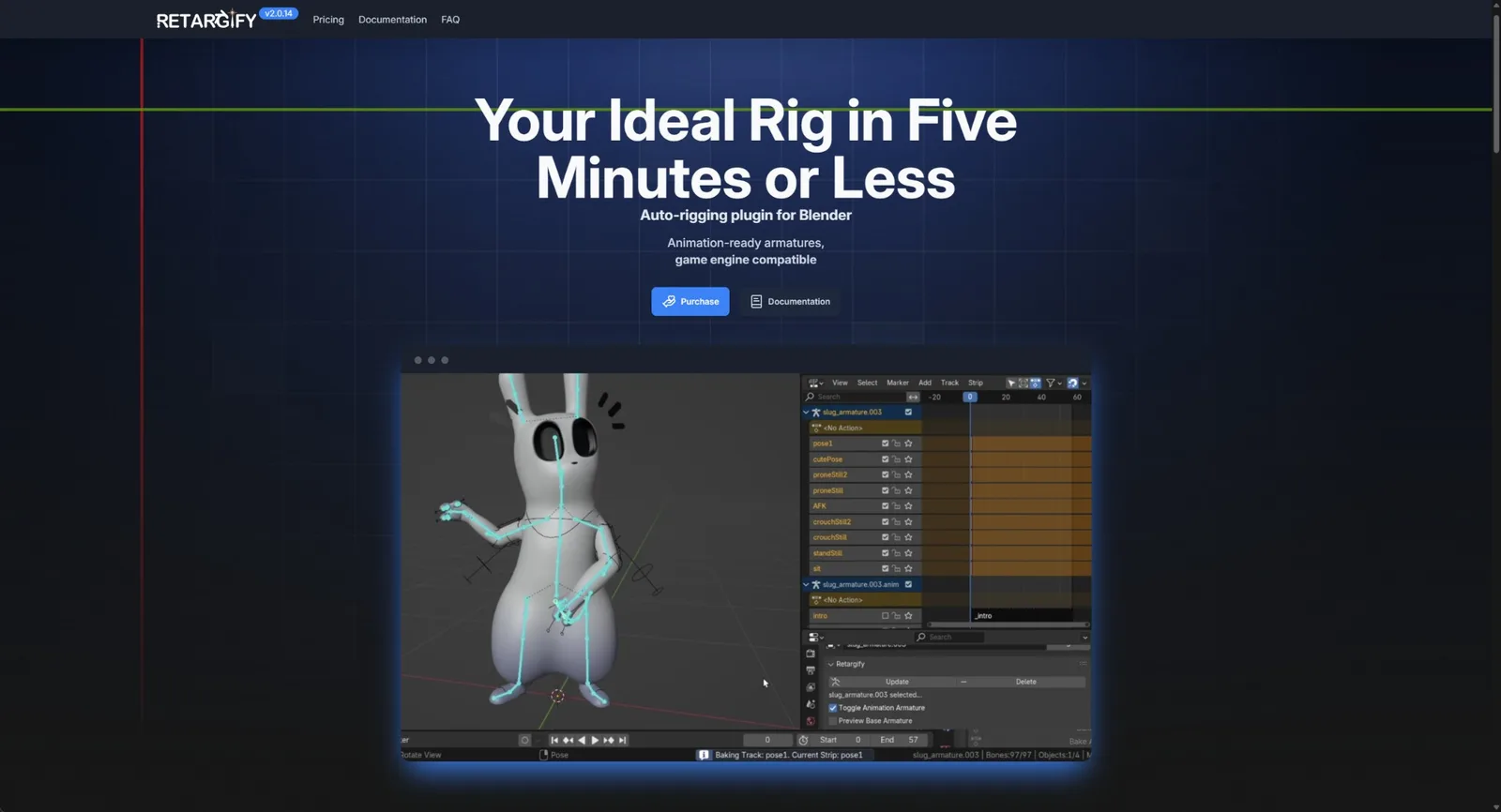Image resolution: width=1501 pixels, height=812 pixels.
Task: Uncheck the cutePose track checkbox
Action: (885, 459)
